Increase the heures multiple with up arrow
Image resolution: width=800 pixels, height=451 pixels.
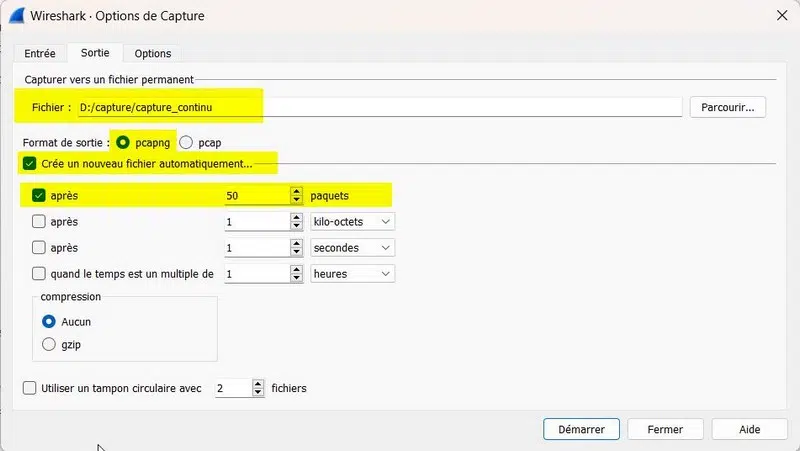pyautogui.click(x=296, y=269)
